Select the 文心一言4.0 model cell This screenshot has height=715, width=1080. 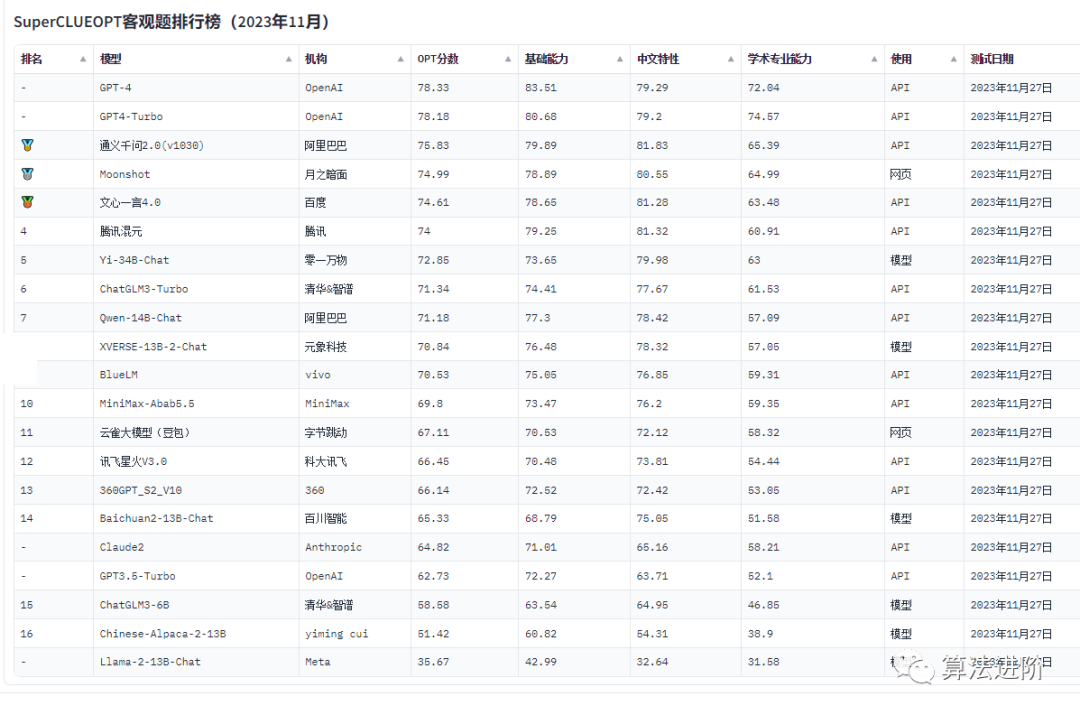point(196,203)
